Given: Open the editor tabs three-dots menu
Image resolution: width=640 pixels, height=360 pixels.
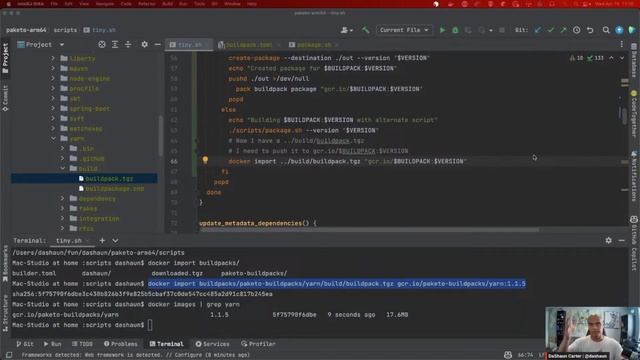Looking at the screenshot, I should click(x=621, y=44).
